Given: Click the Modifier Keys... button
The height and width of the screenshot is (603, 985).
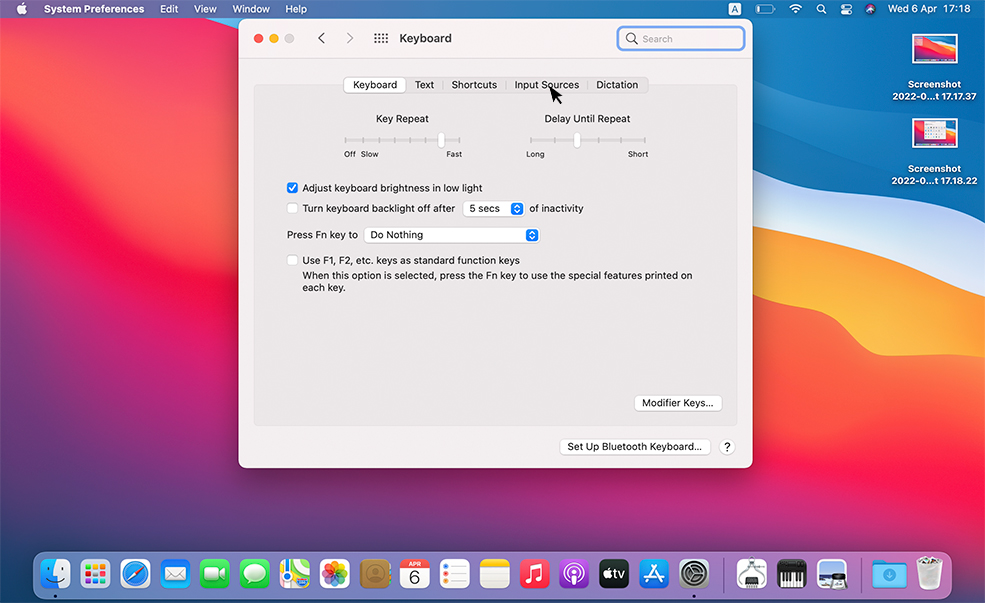Looking at the screenshot, I should click(x=678, y=403).
